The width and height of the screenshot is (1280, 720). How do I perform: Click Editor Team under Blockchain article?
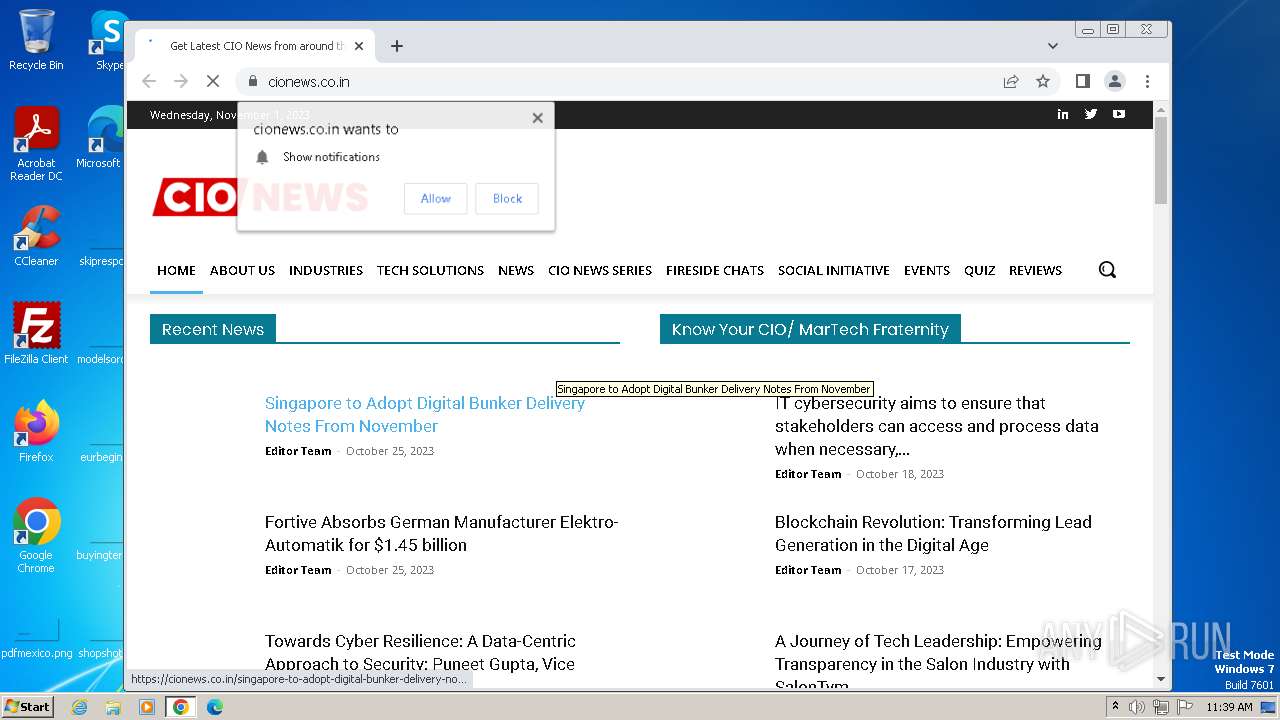[x=808, y=570]
